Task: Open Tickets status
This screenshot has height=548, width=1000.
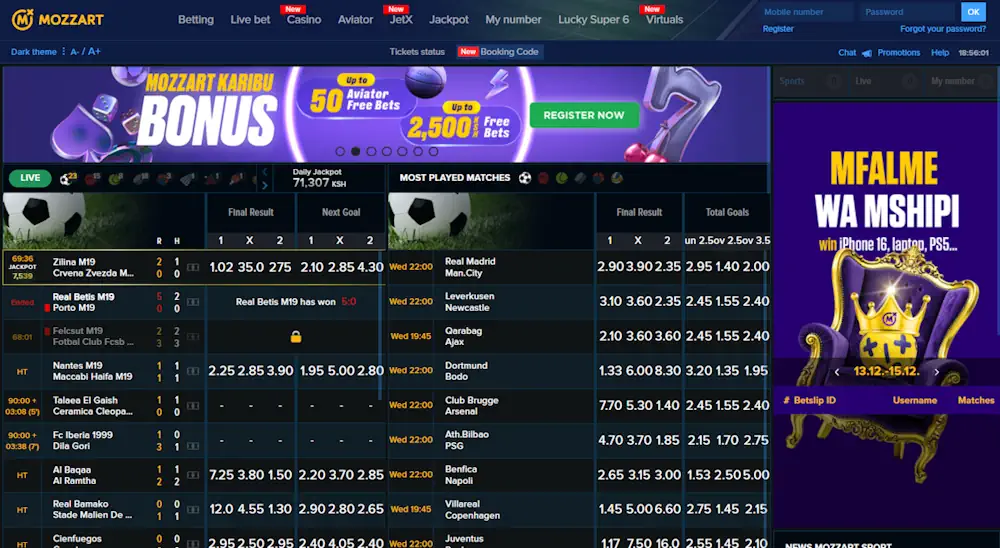Action: 417,52
